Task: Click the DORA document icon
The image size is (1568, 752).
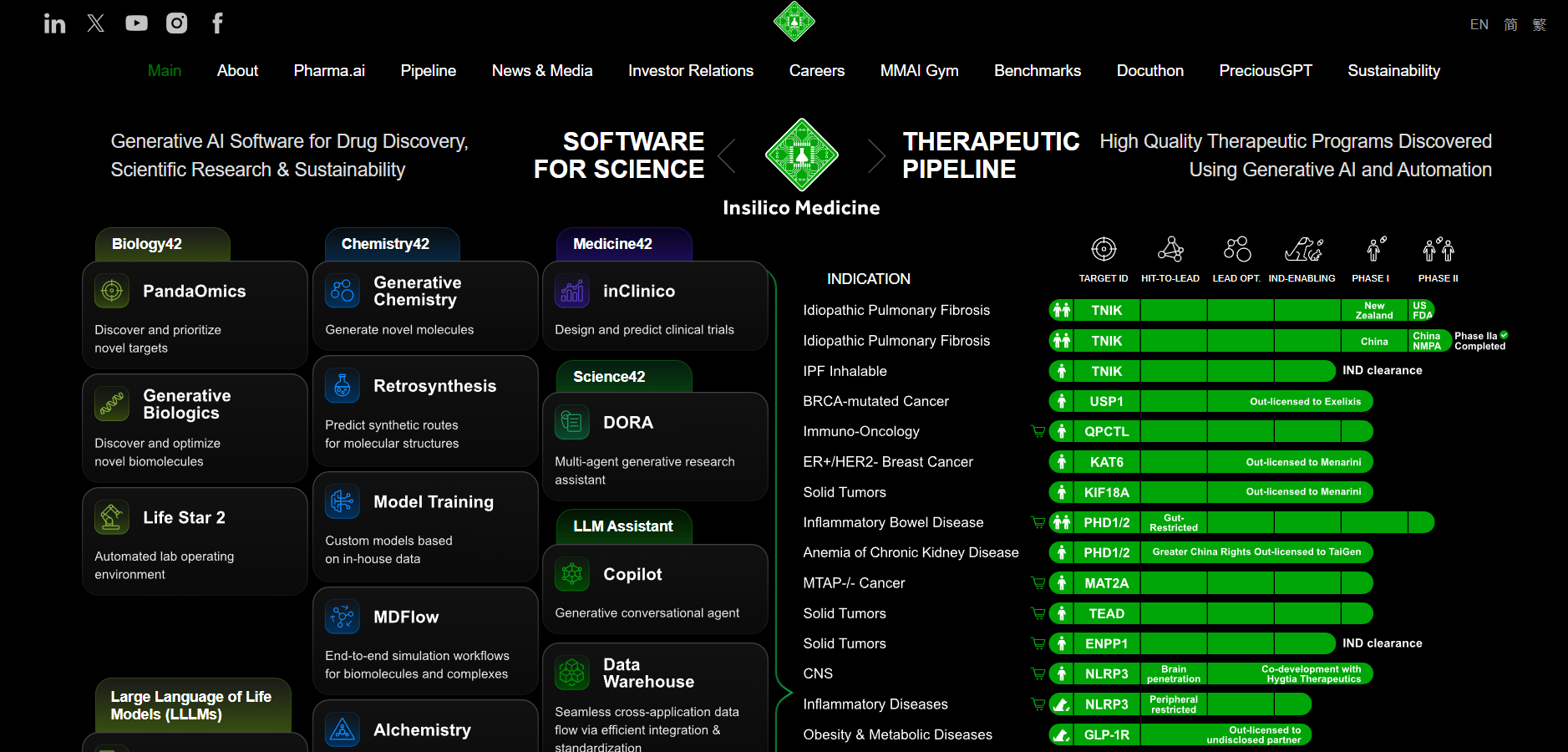Action: (x=572, y=422)
